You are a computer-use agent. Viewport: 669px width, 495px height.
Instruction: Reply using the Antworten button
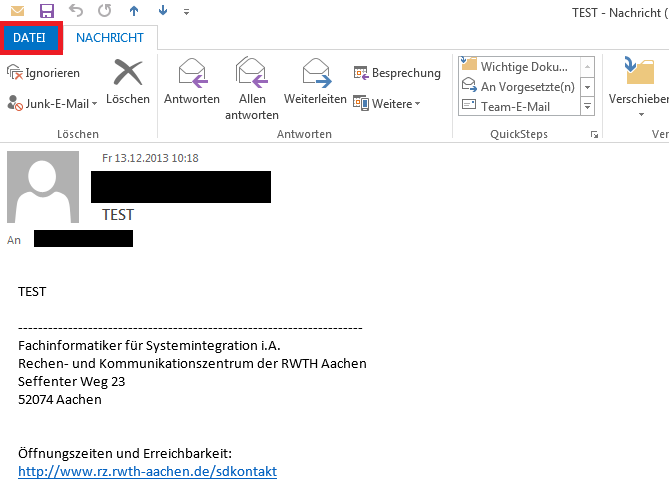pos(191,81)
